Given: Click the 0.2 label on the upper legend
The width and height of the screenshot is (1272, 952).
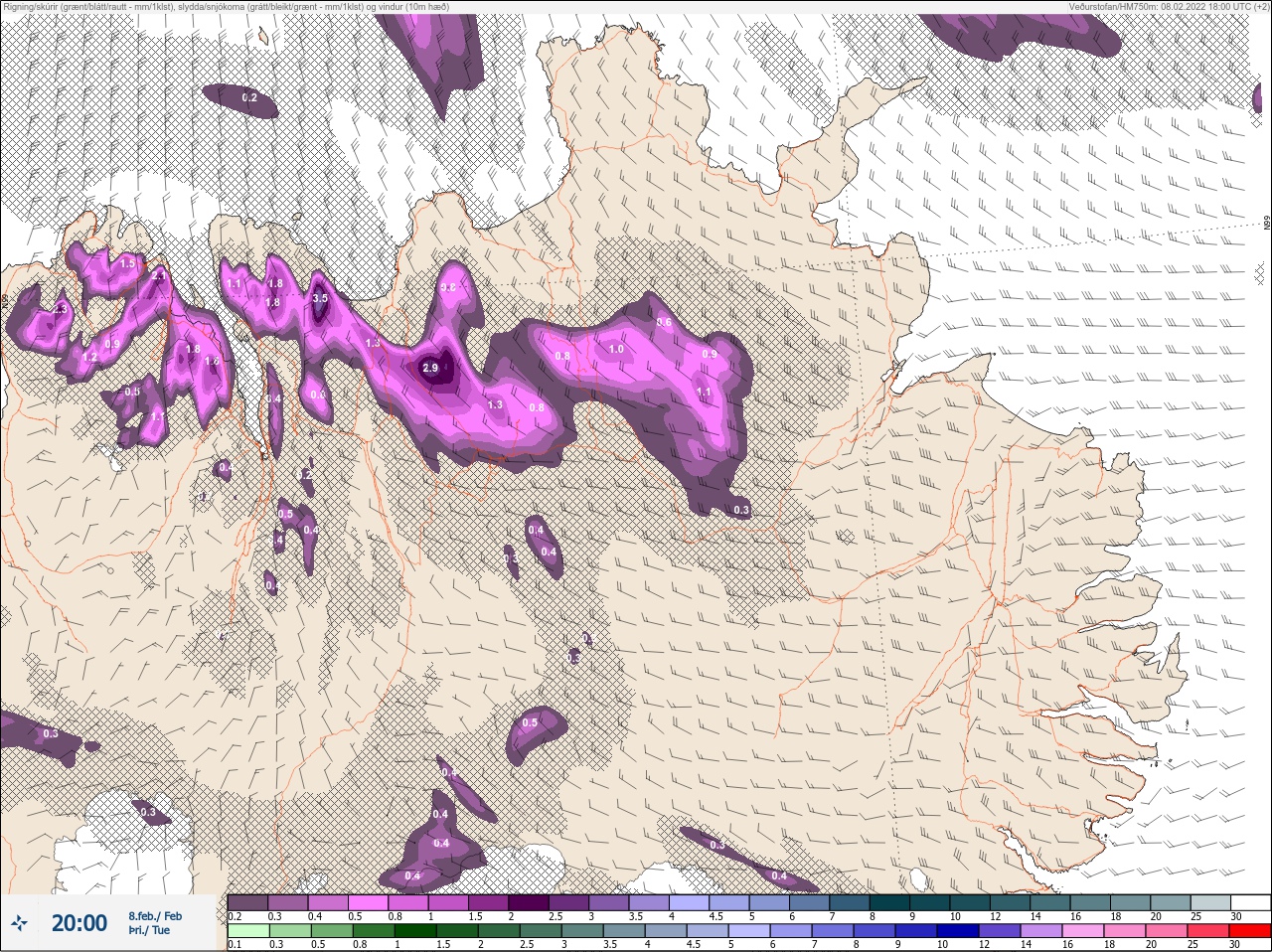Looking at the screenshot, I should point(235,916).
